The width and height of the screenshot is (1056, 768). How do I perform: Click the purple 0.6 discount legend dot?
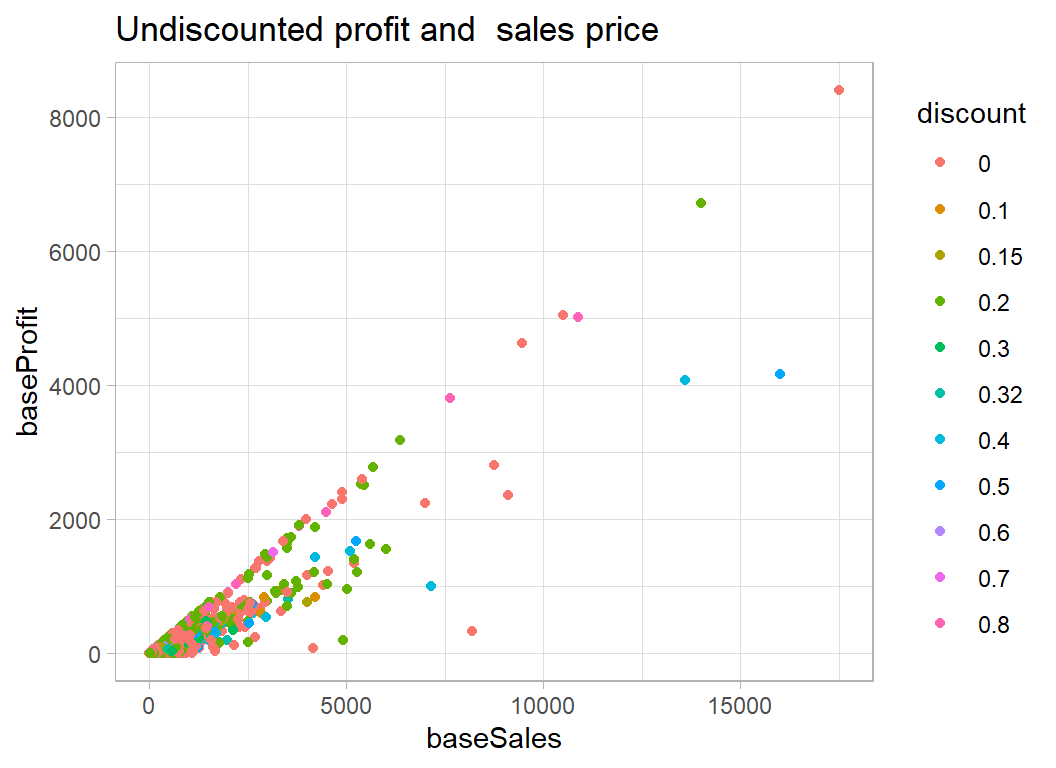click(x=940, y=533)
